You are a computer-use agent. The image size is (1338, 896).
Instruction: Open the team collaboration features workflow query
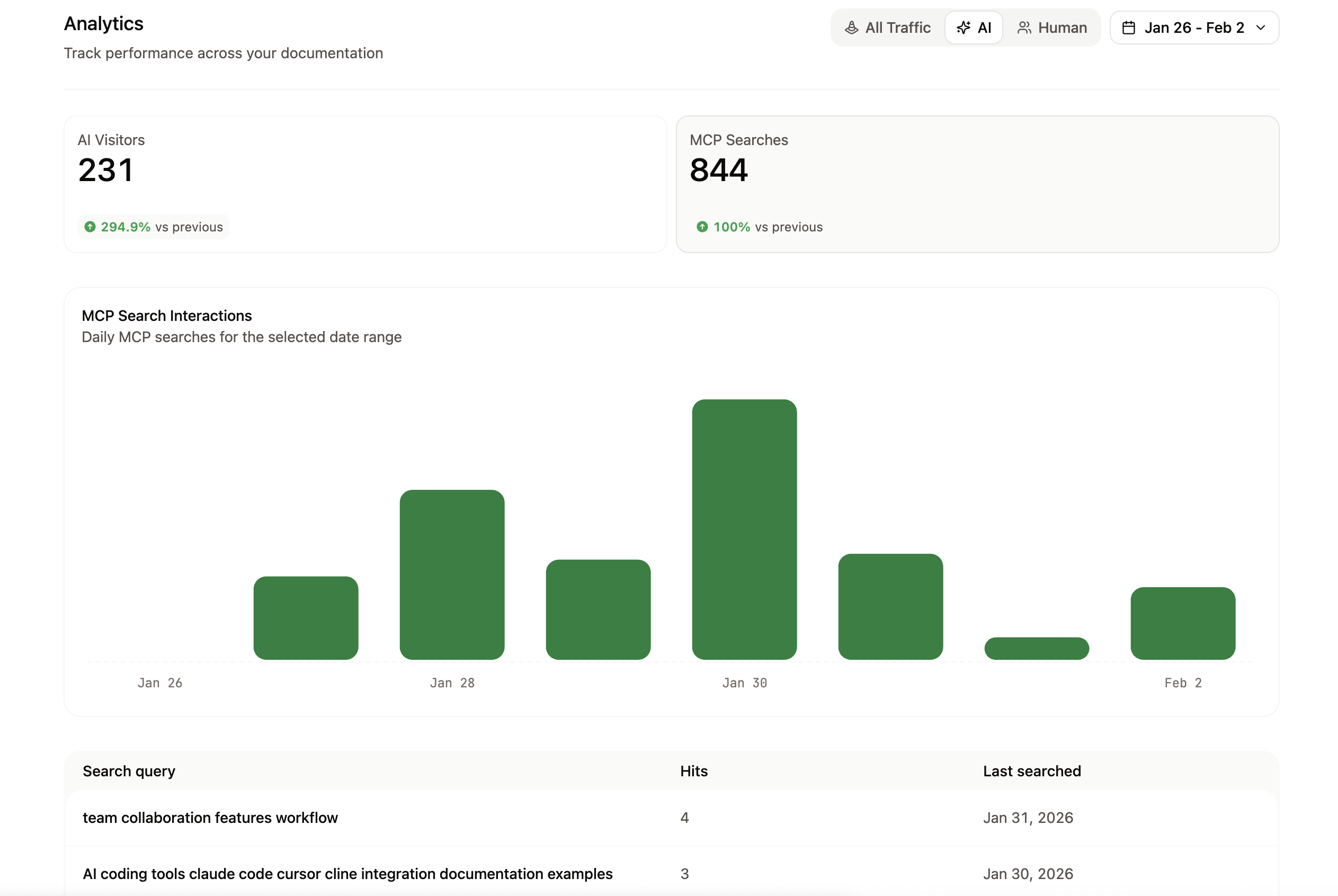point(210,817)
